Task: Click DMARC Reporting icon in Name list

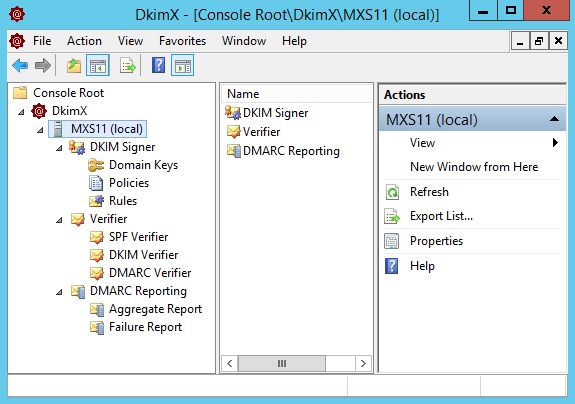Action: click(234, 150)
